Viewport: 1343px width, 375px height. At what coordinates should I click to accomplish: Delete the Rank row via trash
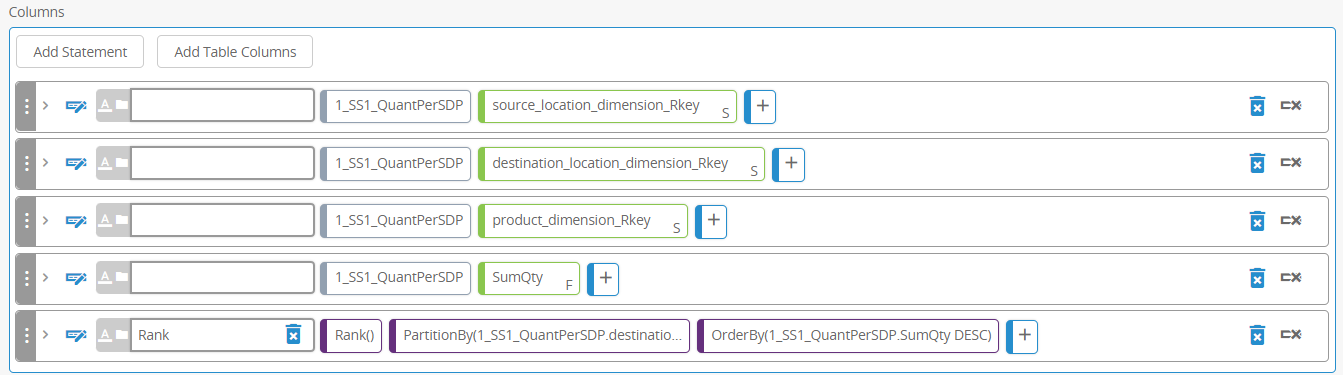(x=1258, y=335)
